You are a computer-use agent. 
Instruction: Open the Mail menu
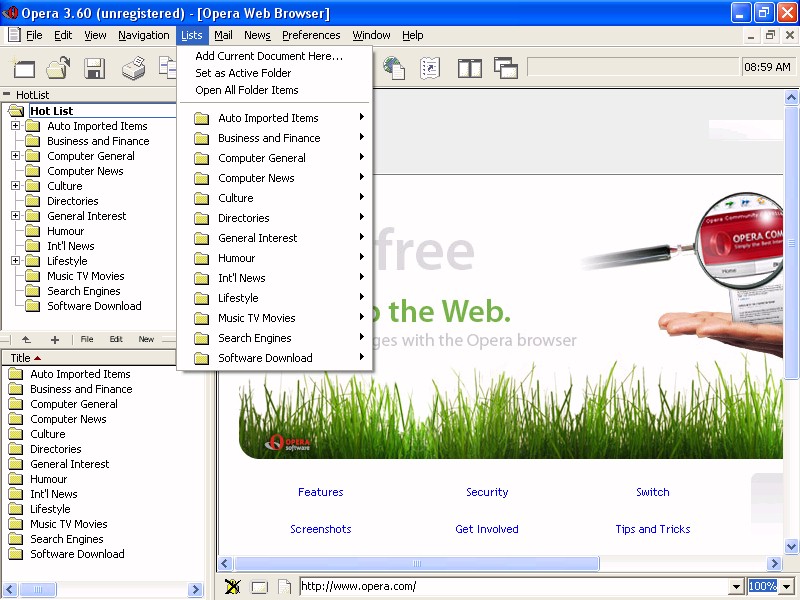pyautogui.click(x=223, y=35)
